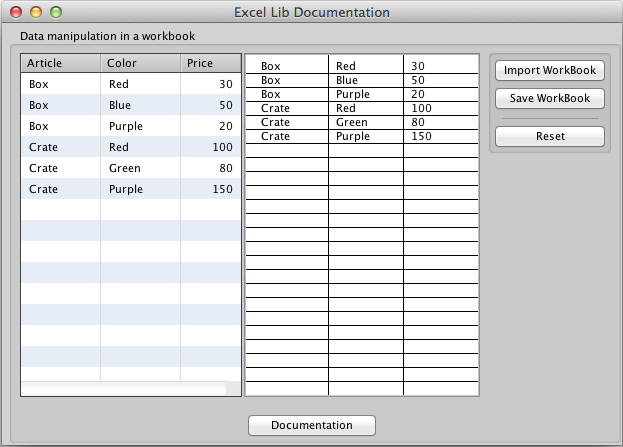
Task: Click the green zoom window button
Action: [56, 13]
